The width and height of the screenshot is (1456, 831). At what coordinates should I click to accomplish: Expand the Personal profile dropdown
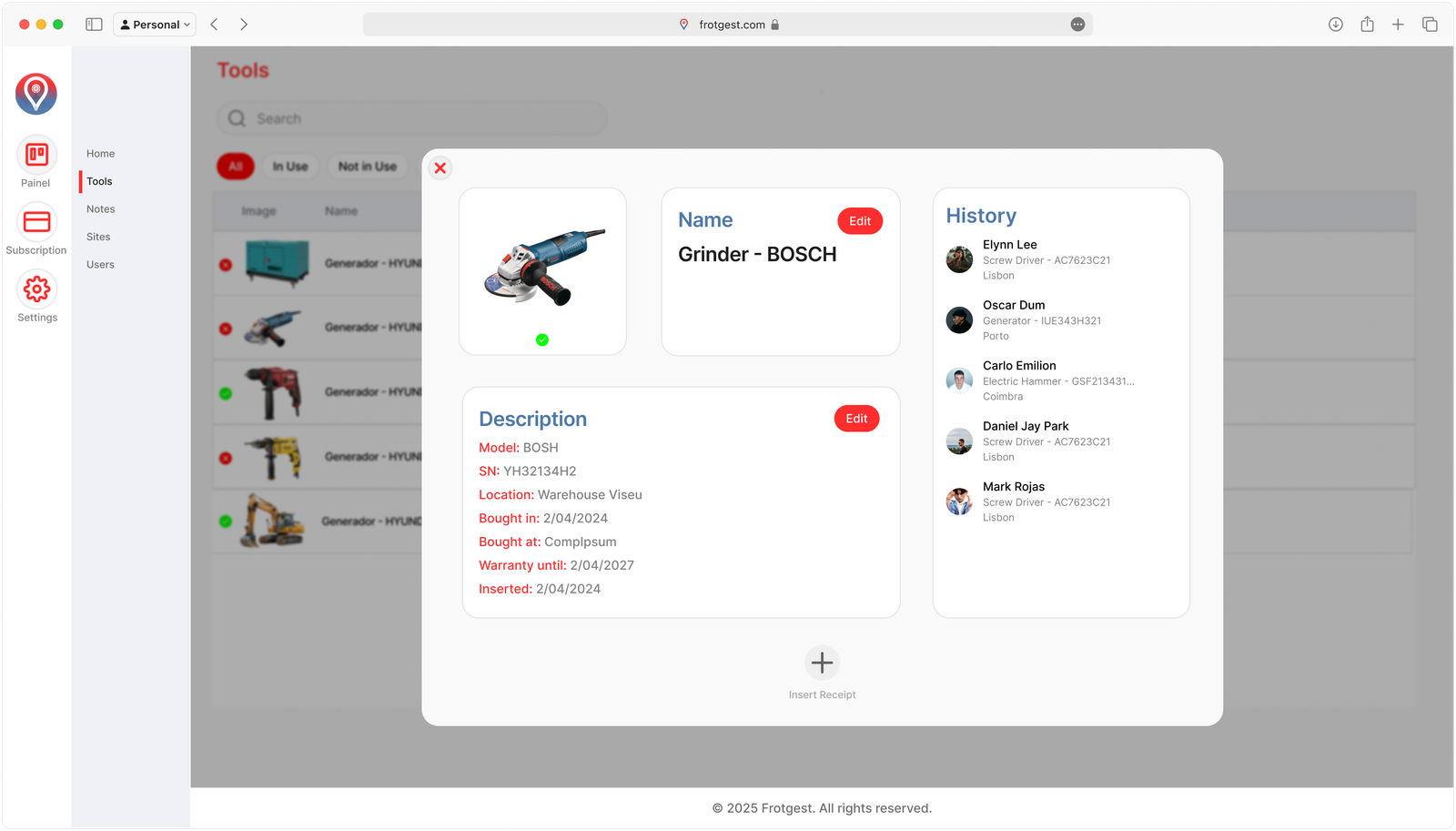(x=156, y=25)
